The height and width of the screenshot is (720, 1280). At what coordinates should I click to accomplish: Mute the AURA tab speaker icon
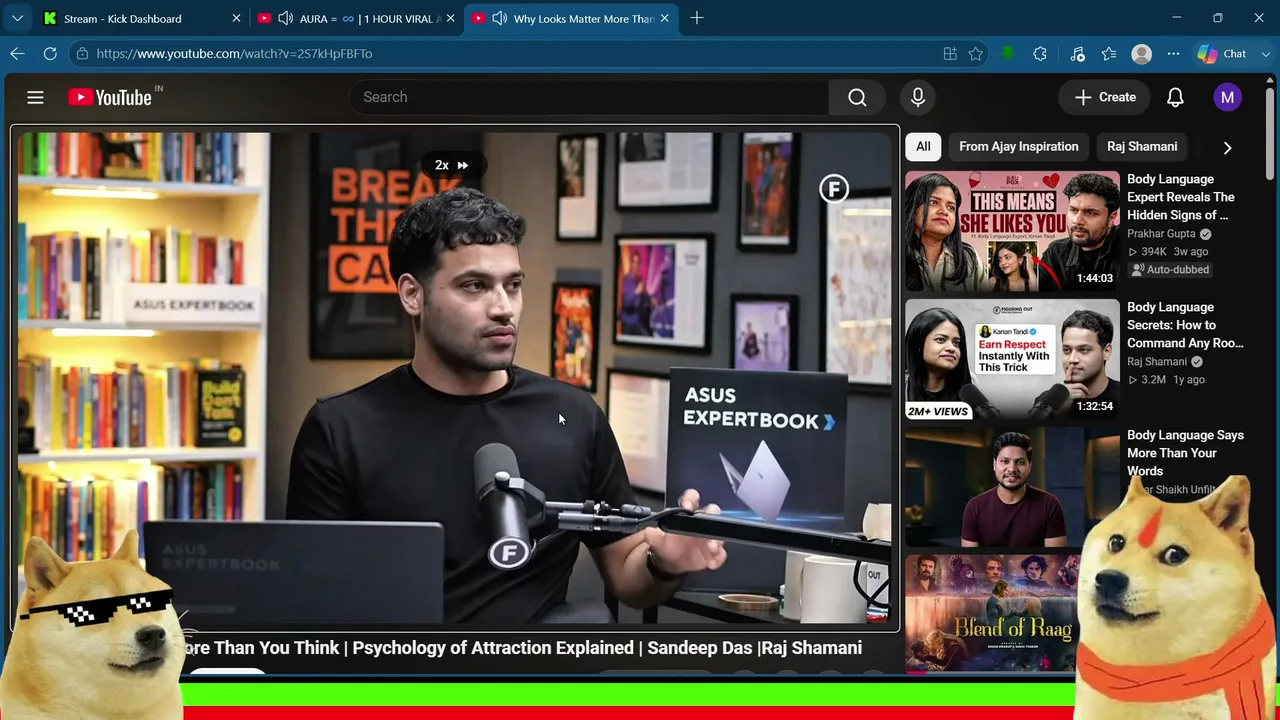pos(285,18)
